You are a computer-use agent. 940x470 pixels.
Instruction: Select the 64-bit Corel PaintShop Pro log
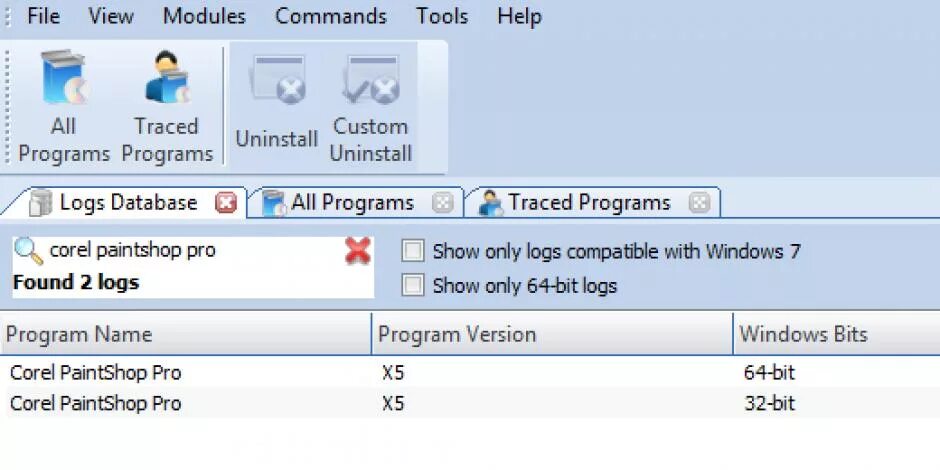point(470,373)
